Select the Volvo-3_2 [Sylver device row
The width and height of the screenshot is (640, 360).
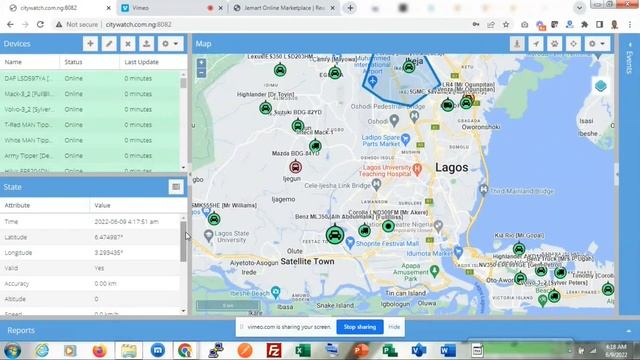89,109
